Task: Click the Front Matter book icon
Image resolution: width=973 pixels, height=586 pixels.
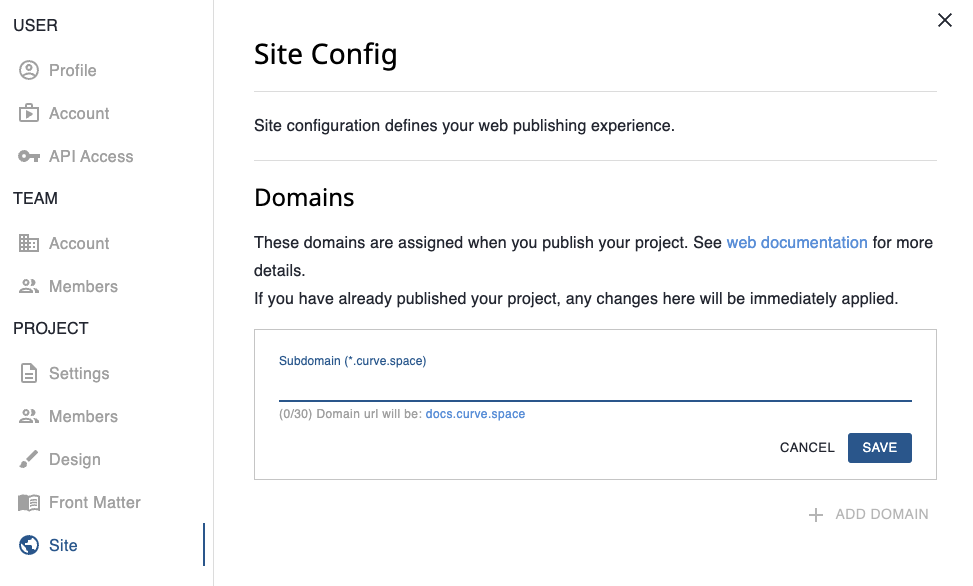Action: coord(30,502)
